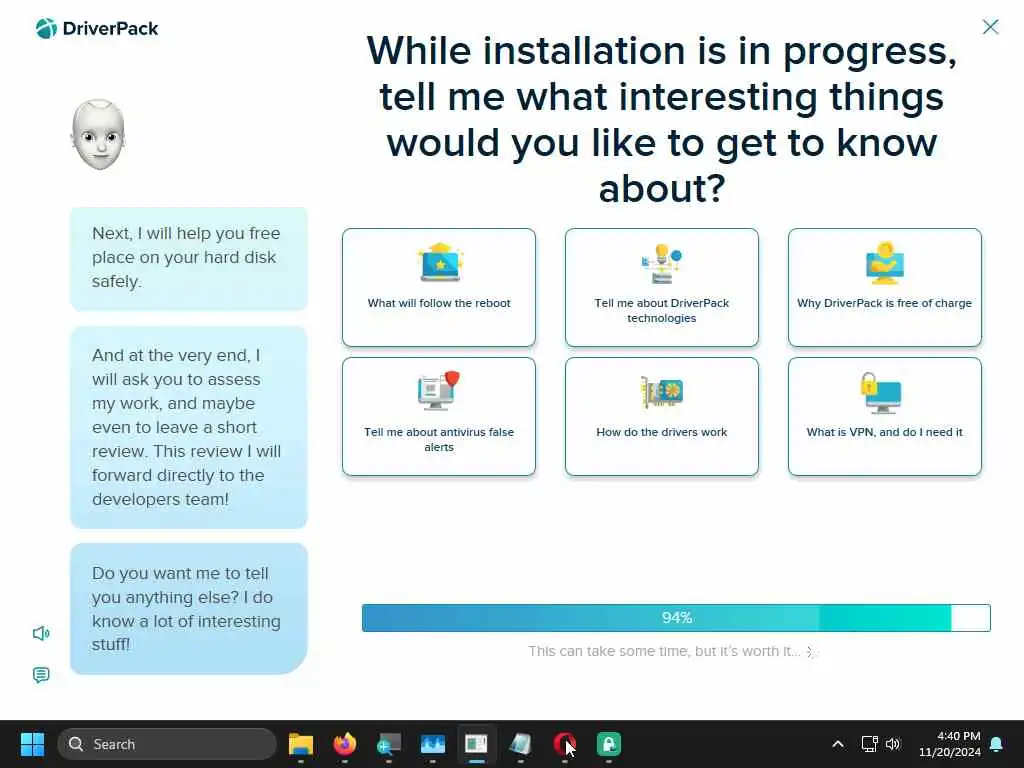
Task: Open the tilted blue-gray sheet taskbar app
Action: [x=520, y=744]
